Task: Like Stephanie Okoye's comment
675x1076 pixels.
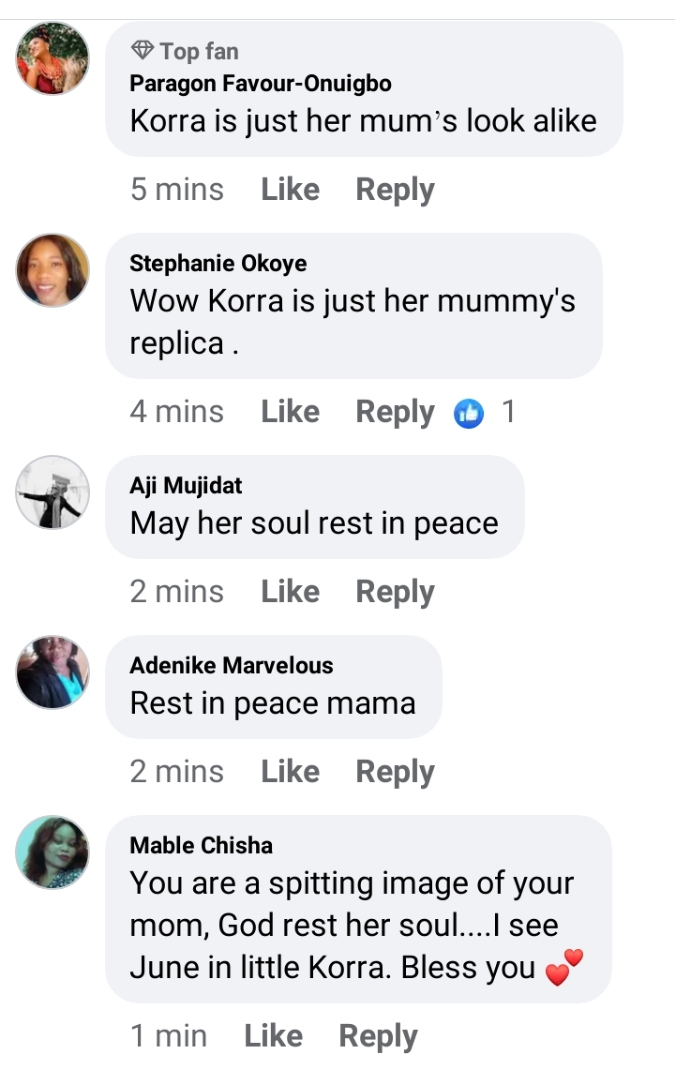Action: pyautogui.click(x=290, y=412)
